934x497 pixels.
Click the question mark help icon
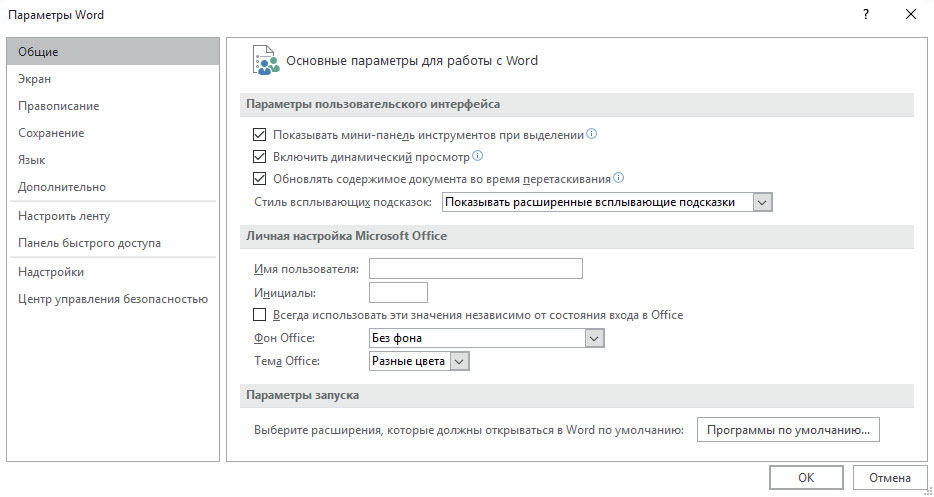[x=865, y=15]
